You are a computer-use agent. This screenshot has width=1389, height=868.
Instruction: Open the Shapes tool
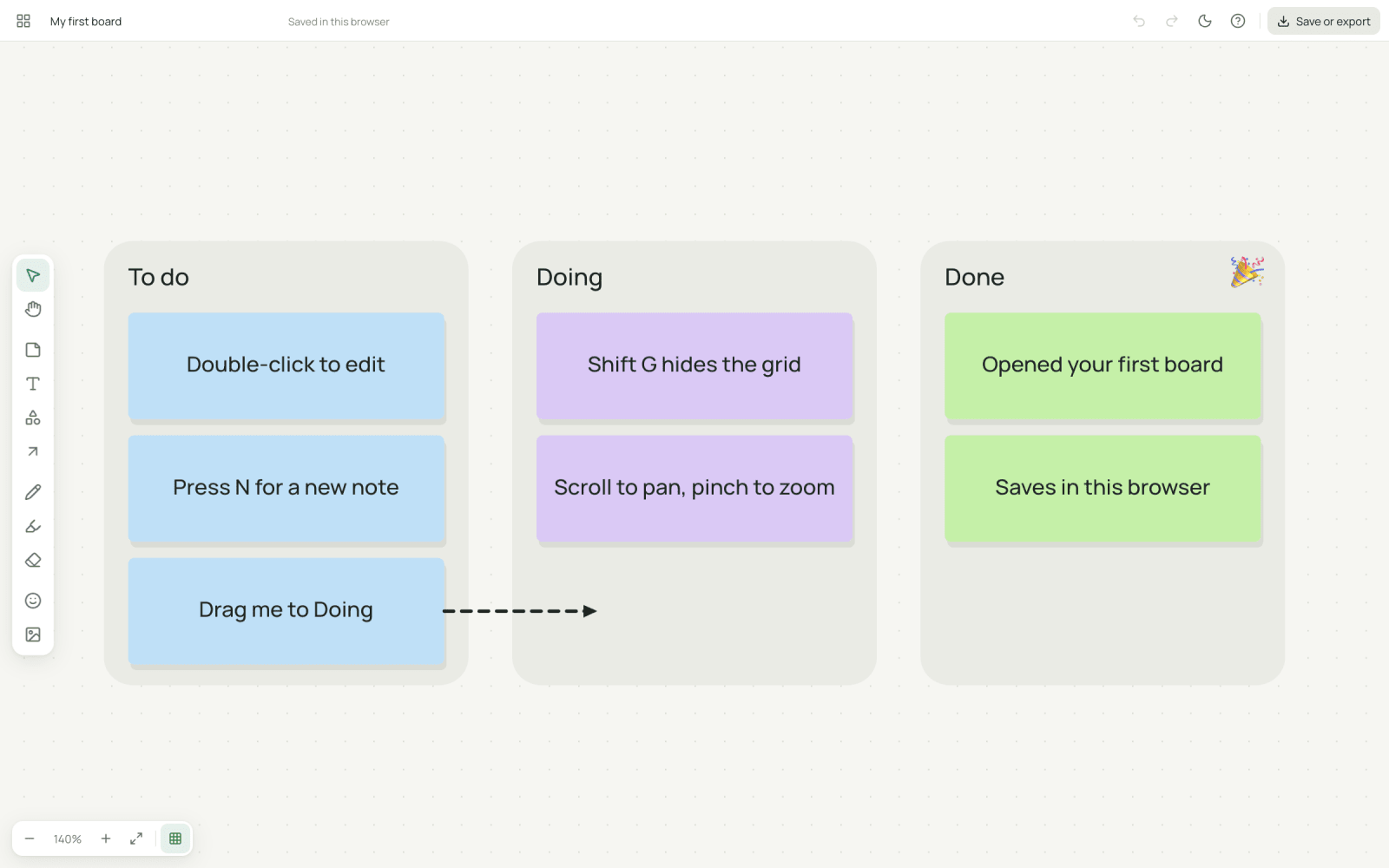33,418
